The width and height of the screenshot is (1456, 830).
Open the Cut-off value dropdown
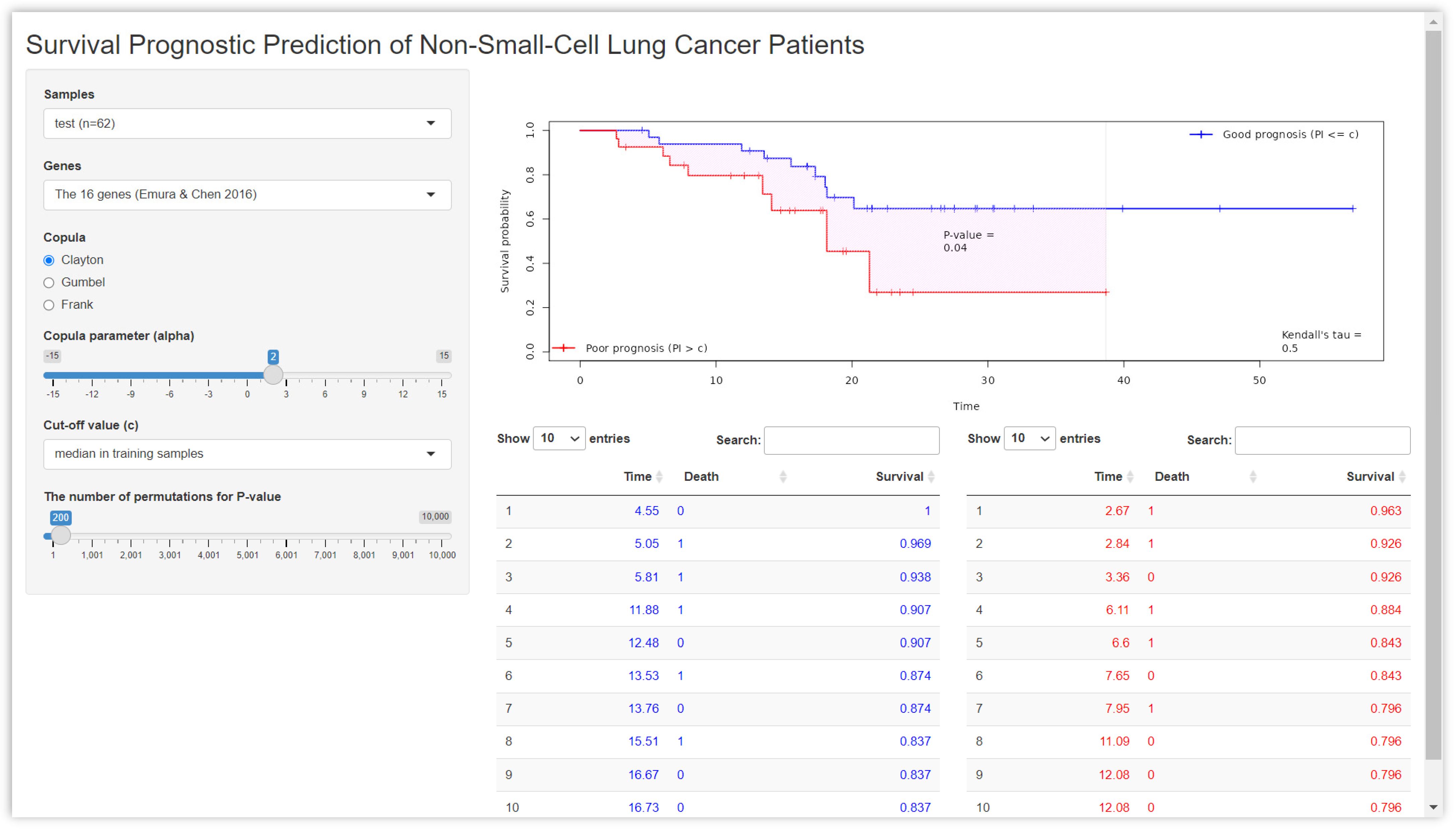[247, 454]
